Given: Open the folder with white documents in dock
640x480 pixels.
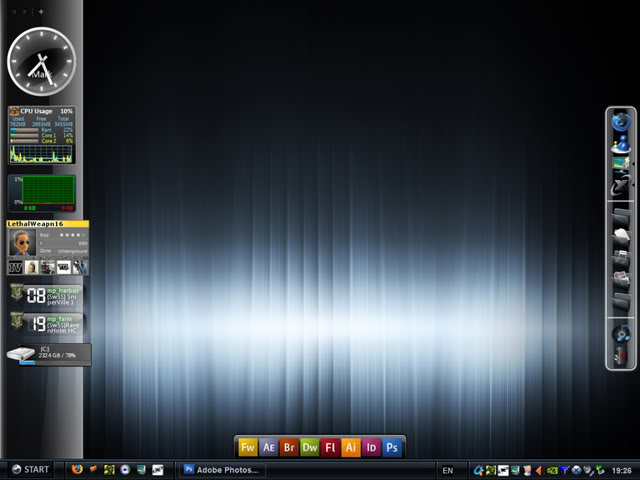Looking at the screenshot, I should [x=621, y=238].
